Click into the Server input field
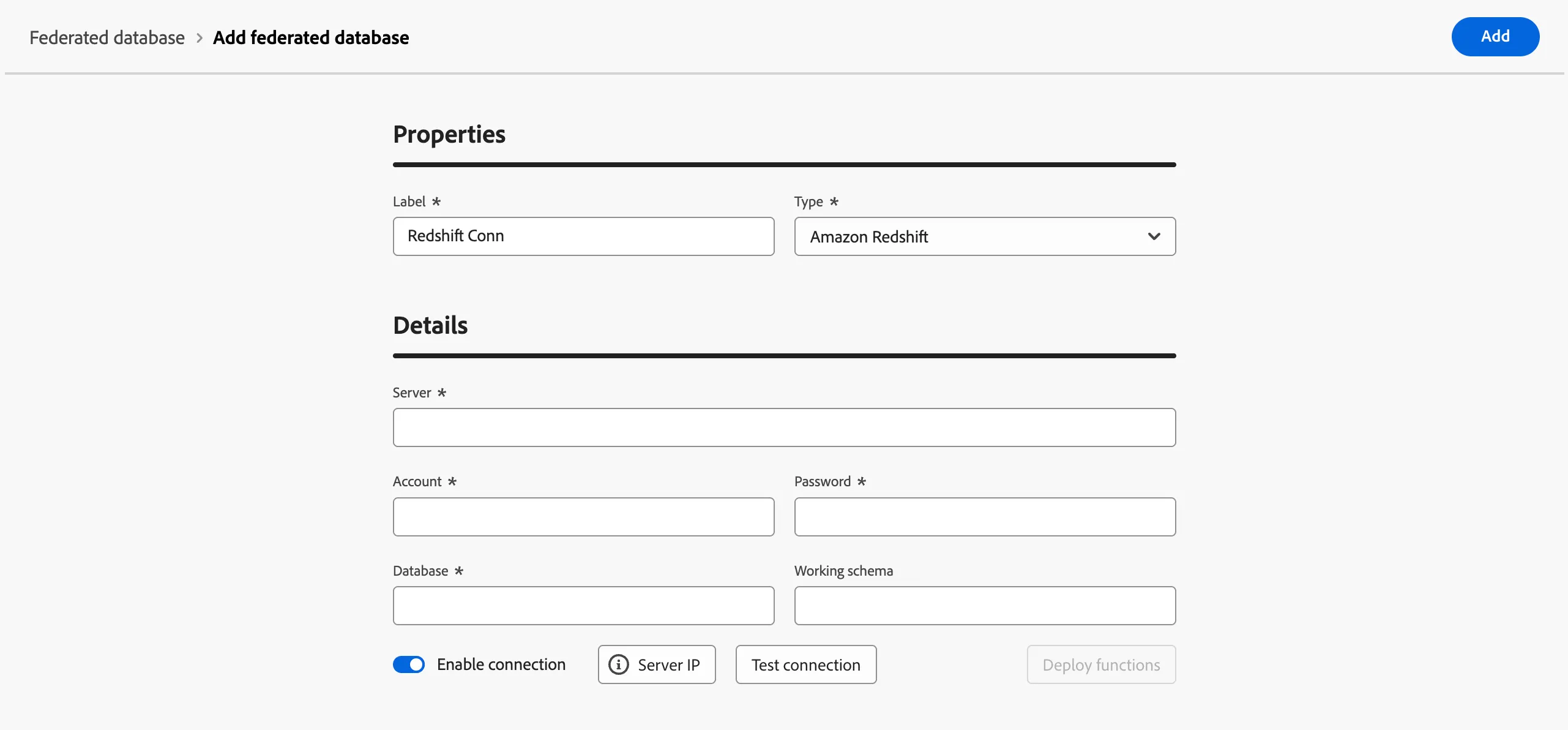Viewport: 1568px width, 730px height. pyautogui.click(x=784, y=427)
